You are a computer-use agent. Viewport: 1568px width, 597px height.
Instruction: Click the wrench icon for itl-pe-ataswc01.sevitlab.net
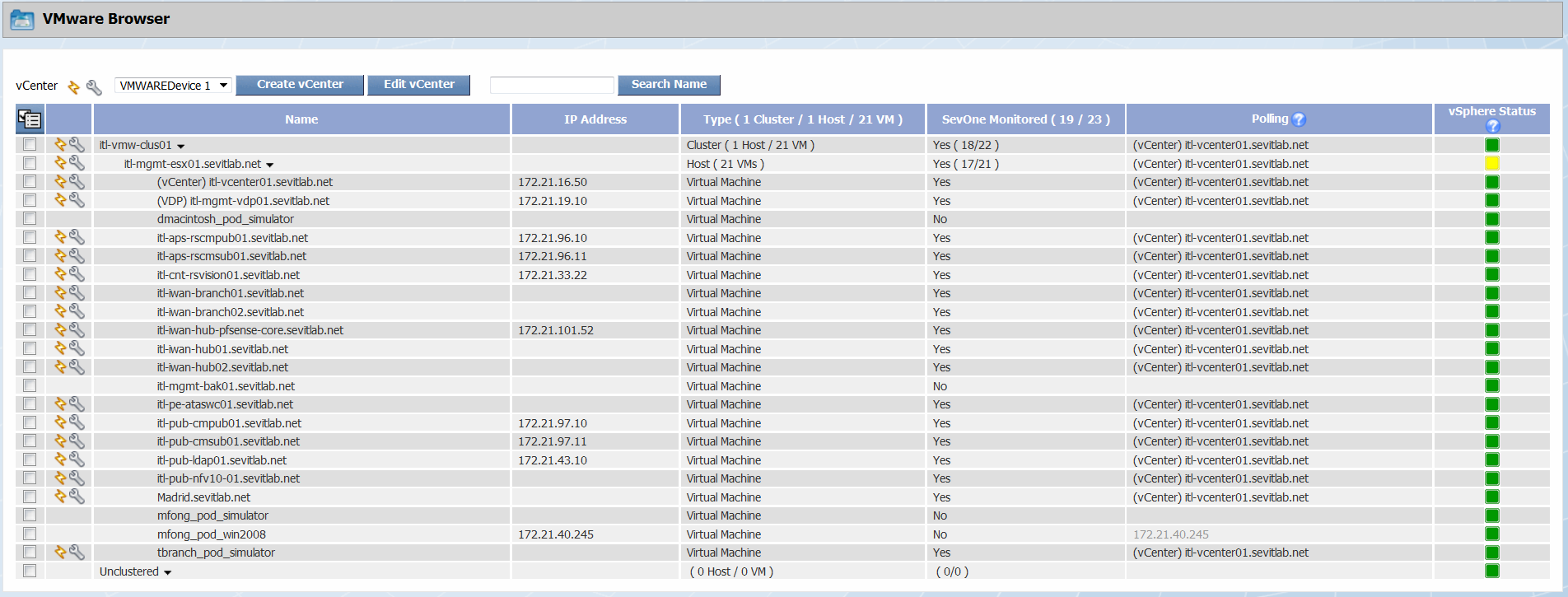click(77, 403)
